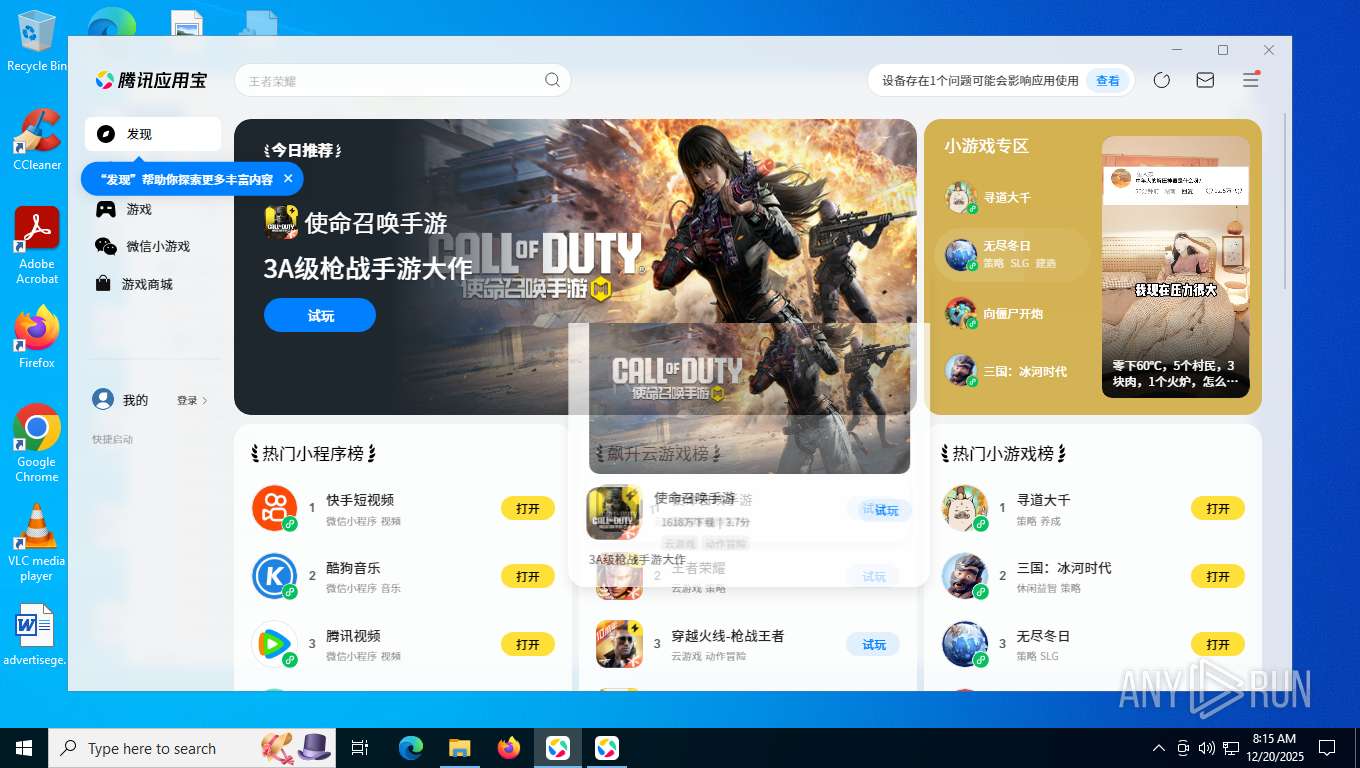Open 三国：冰河时代 with 打开 in 热门小游戏榜
Screen dimensions: 1360x768
[1218, 576]
